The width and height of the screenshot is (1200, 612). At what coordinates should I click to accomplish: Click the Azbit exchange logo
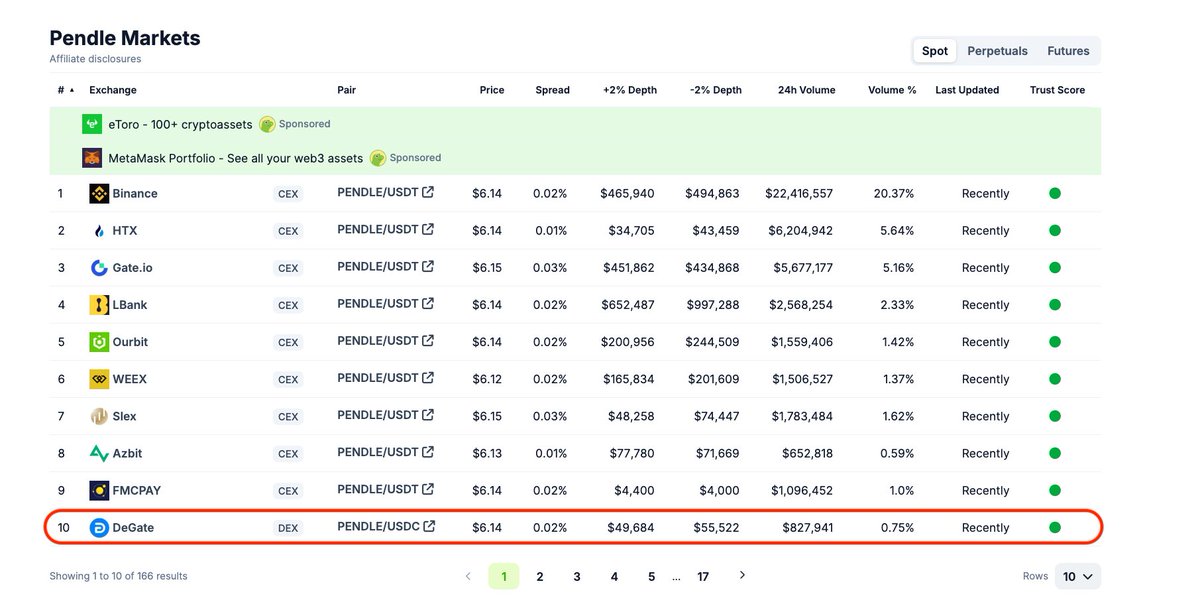click(99, 453)
